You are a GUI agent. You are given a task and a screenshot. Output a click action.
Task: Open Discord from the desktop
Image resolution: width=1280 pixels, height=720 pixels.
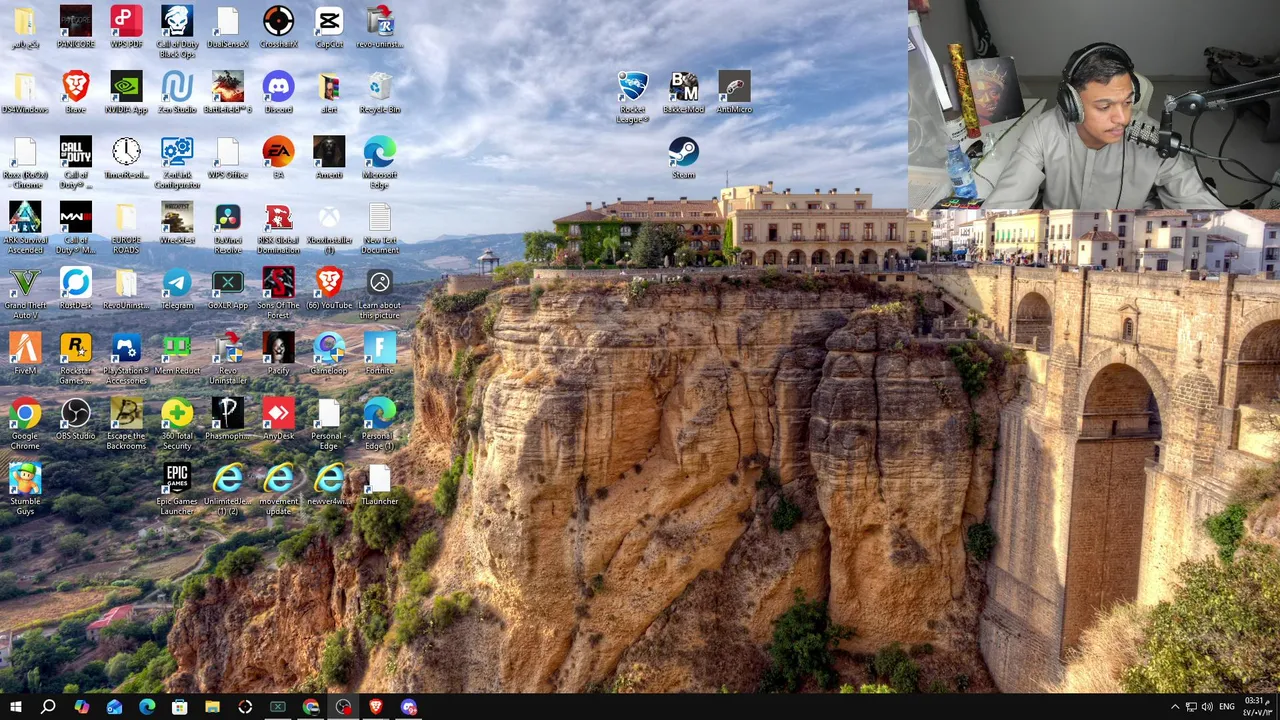tap(278, 92)
